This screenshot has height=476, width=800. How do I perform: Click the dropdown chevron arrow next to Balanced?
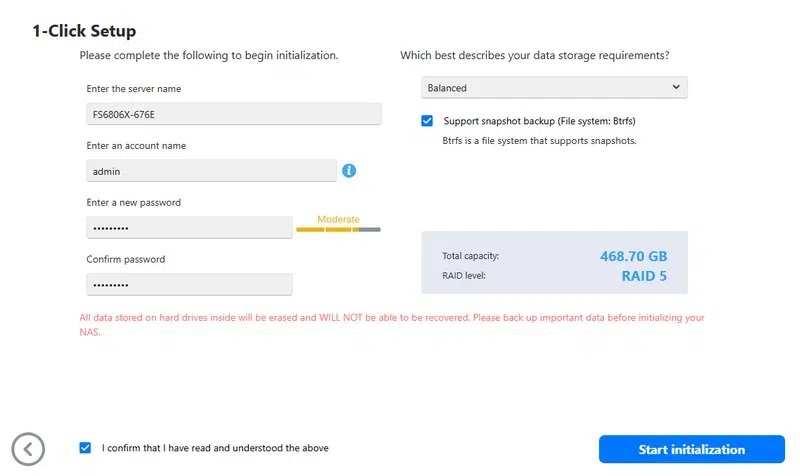[676, 88]
